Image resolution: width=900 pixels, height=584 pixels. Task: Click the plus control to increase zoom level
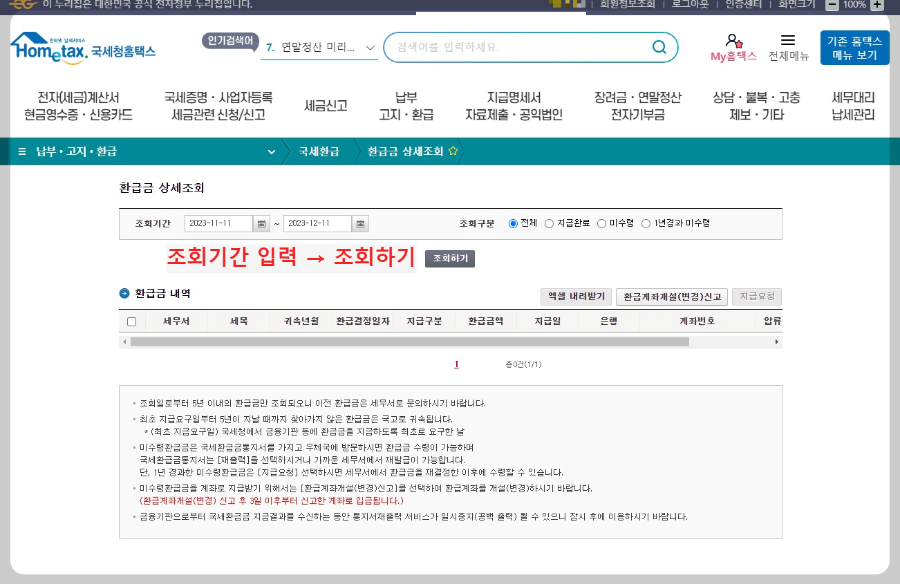[877, 6]
